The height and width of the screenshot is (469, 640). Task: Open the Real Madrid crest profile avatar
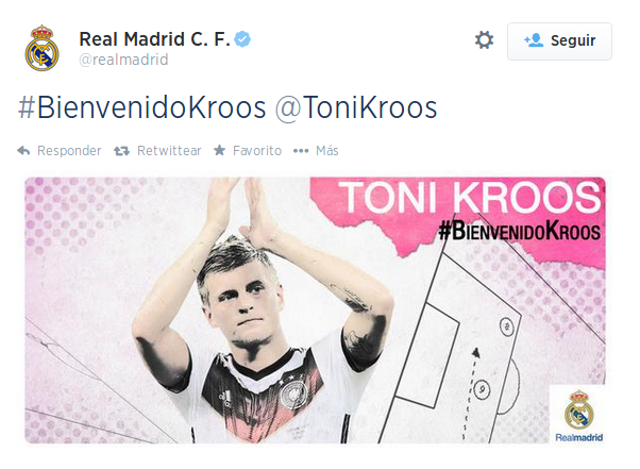coord(42,48)
